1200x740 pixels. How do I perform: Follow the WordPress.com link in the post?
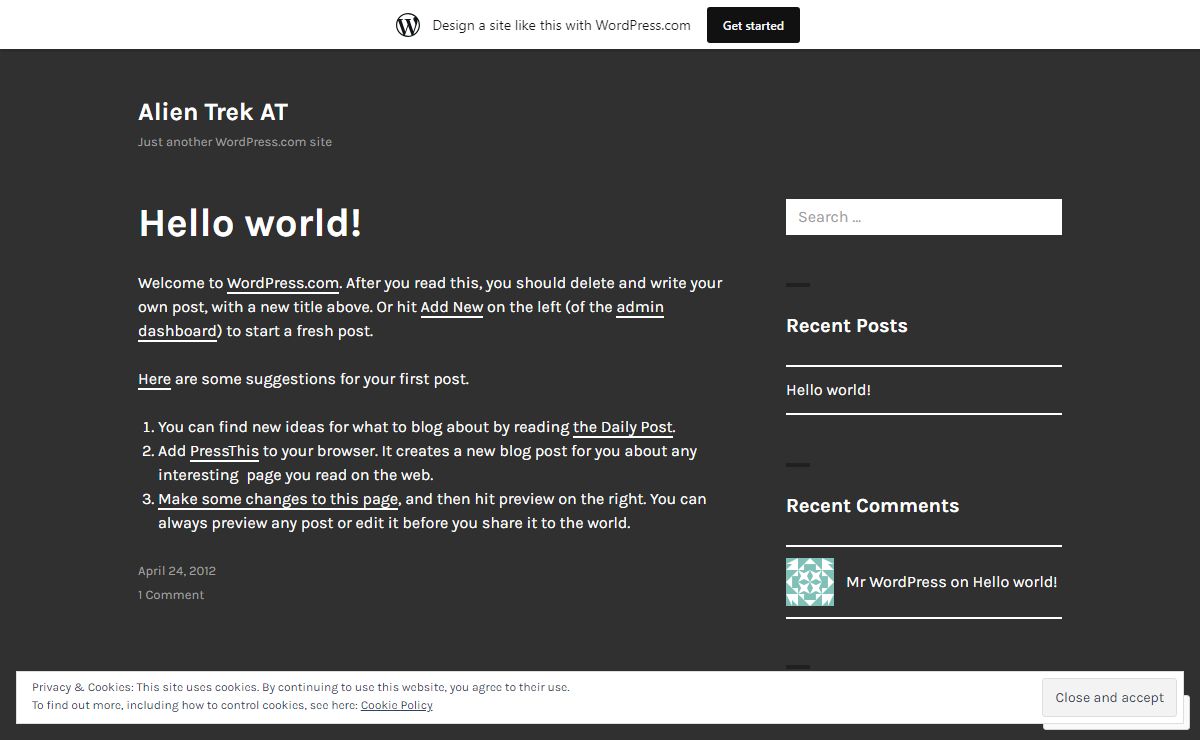[x=283, y=283]
